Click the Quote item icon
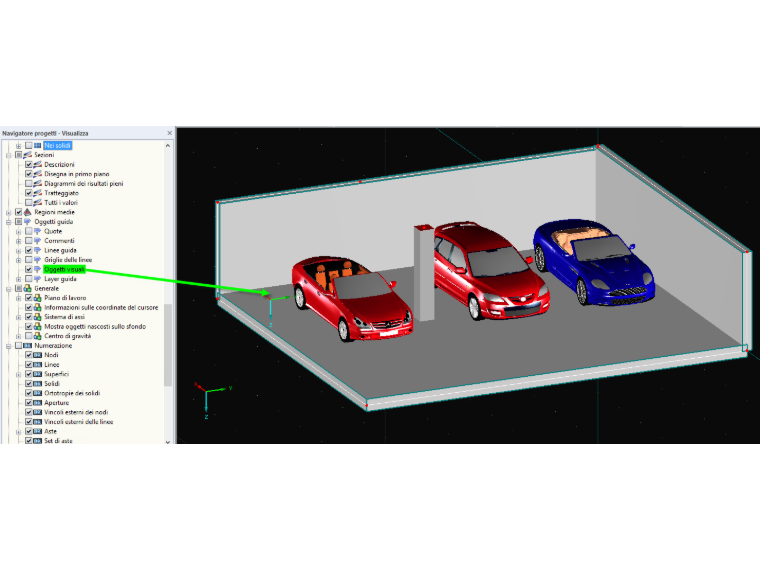Image resolution: width=760 pixels, height=570 pixels. [x=37, y=231]
